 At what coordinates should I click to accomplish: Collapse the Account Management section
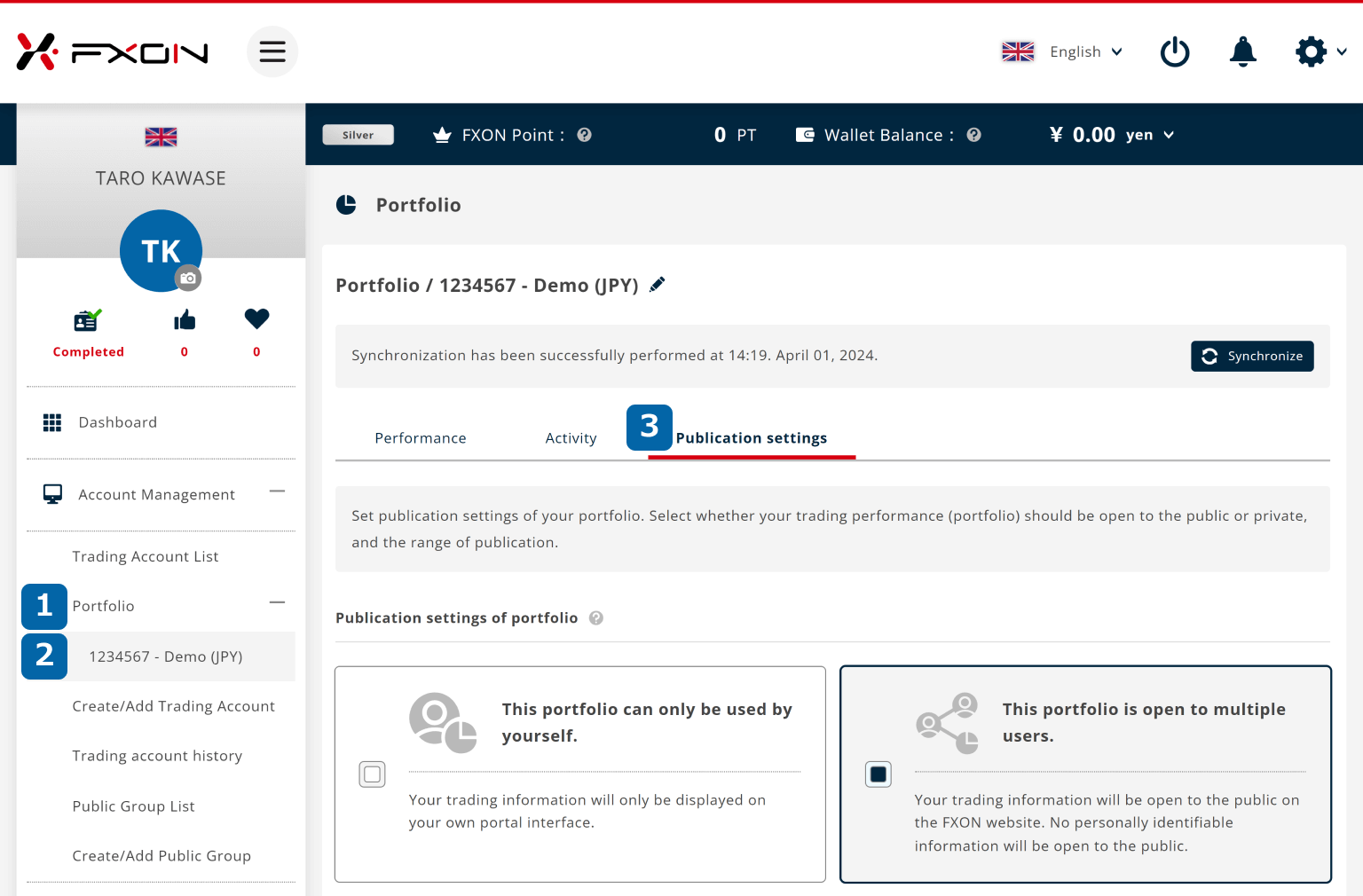point(278,491)
